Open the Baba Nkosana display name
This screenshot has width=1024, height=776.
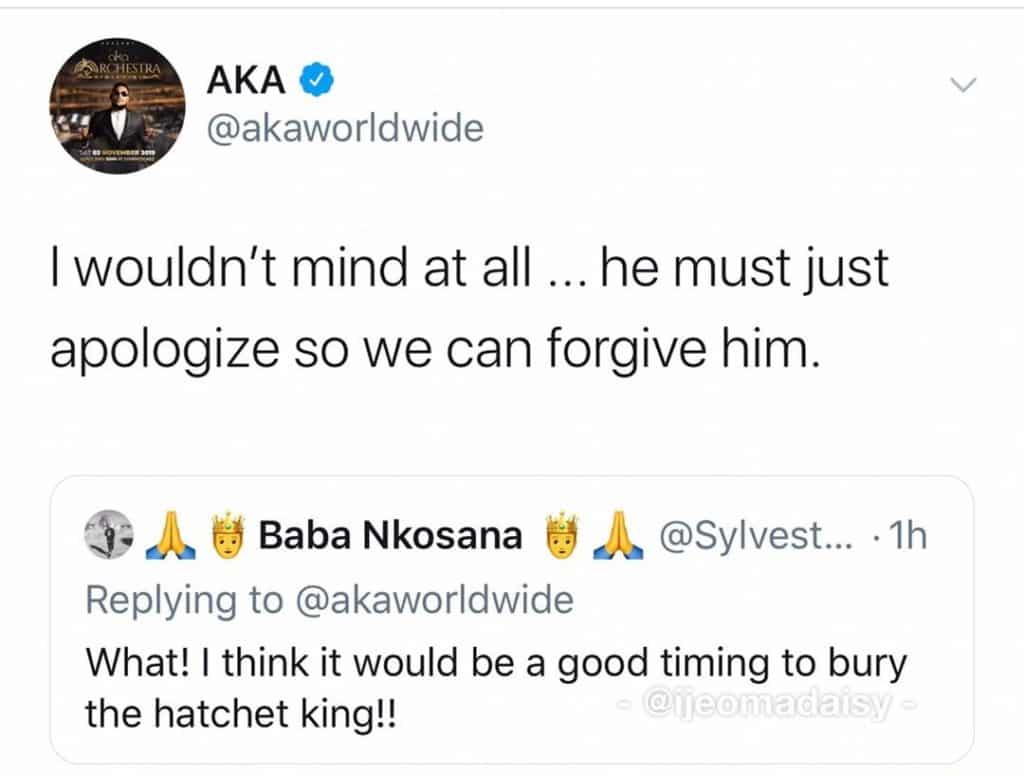(x=391, y=536)
